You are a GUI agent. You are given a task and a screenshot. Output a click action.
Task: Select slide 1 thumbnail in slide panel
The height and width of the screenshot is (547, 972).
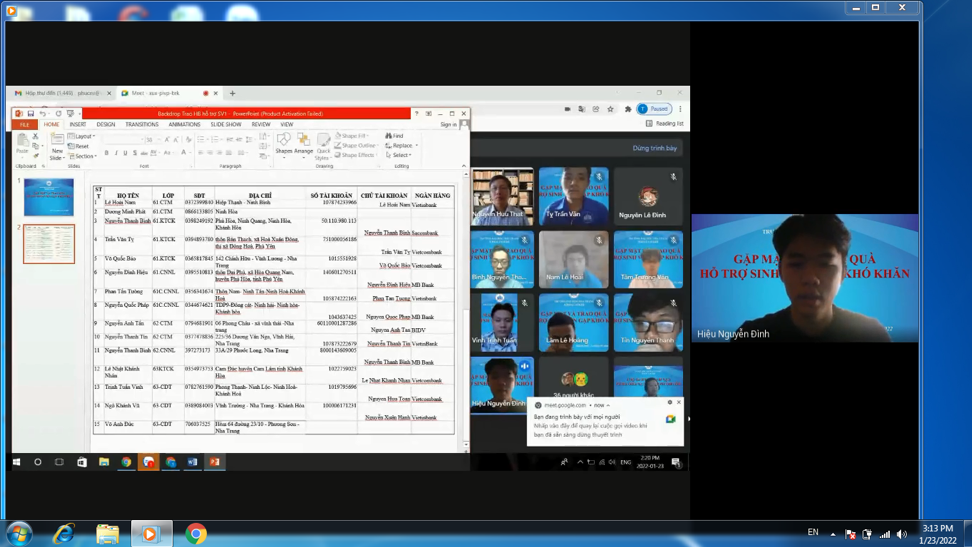click(x=49, y=197)
